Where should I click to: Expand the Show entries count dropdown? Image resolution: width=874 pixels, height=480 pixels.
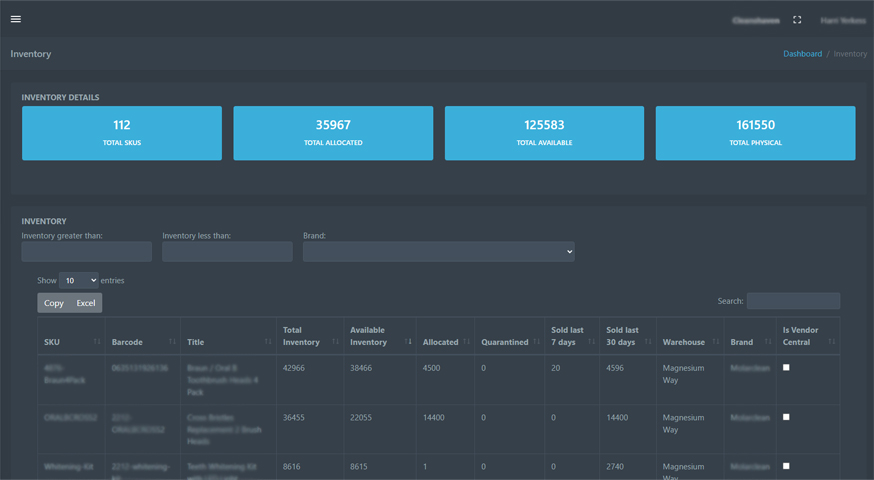tap(78, 281)
